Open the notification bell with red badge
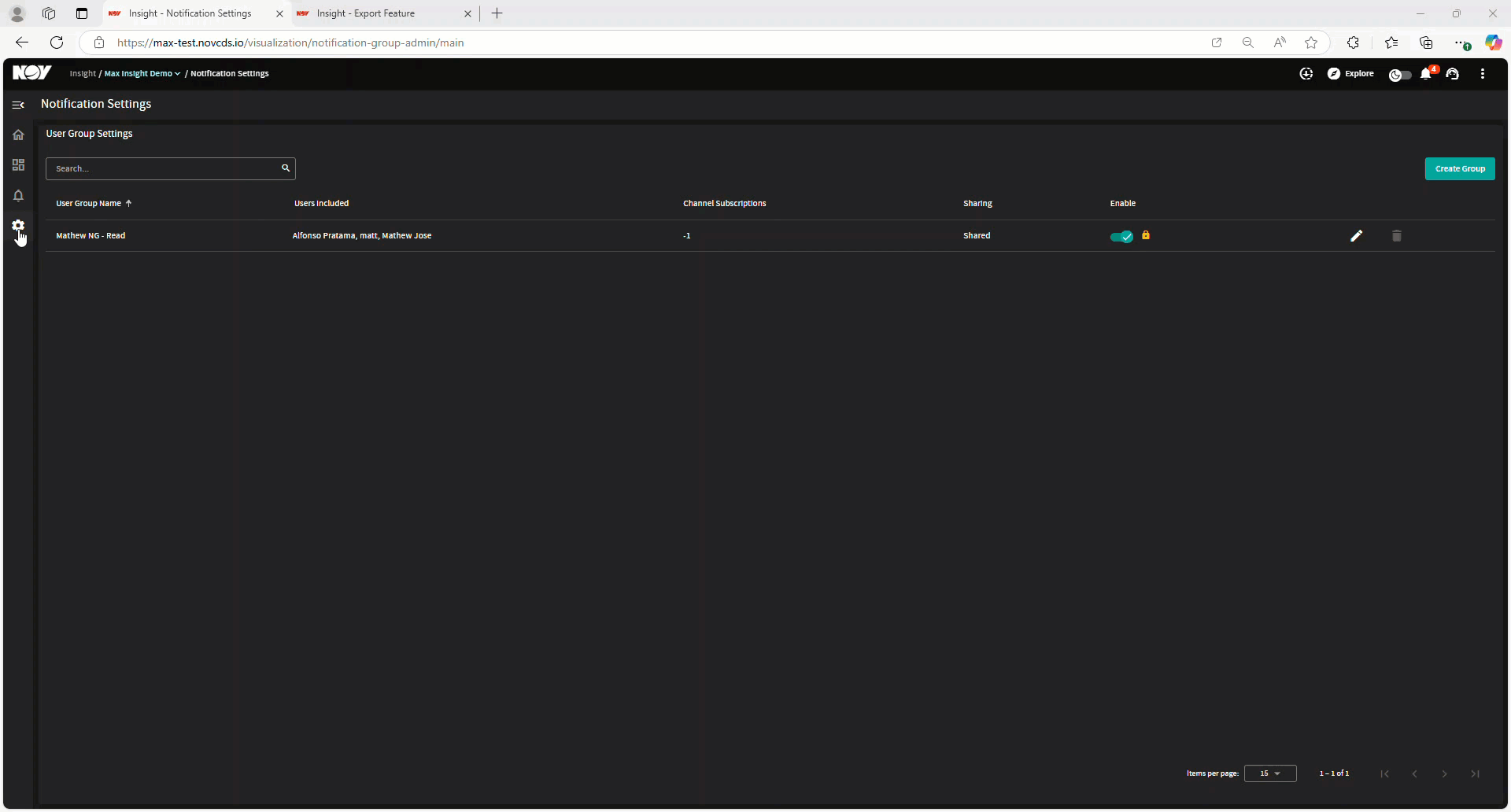This screenshot has width=1511, height=812. click(x=1428, y=73)
